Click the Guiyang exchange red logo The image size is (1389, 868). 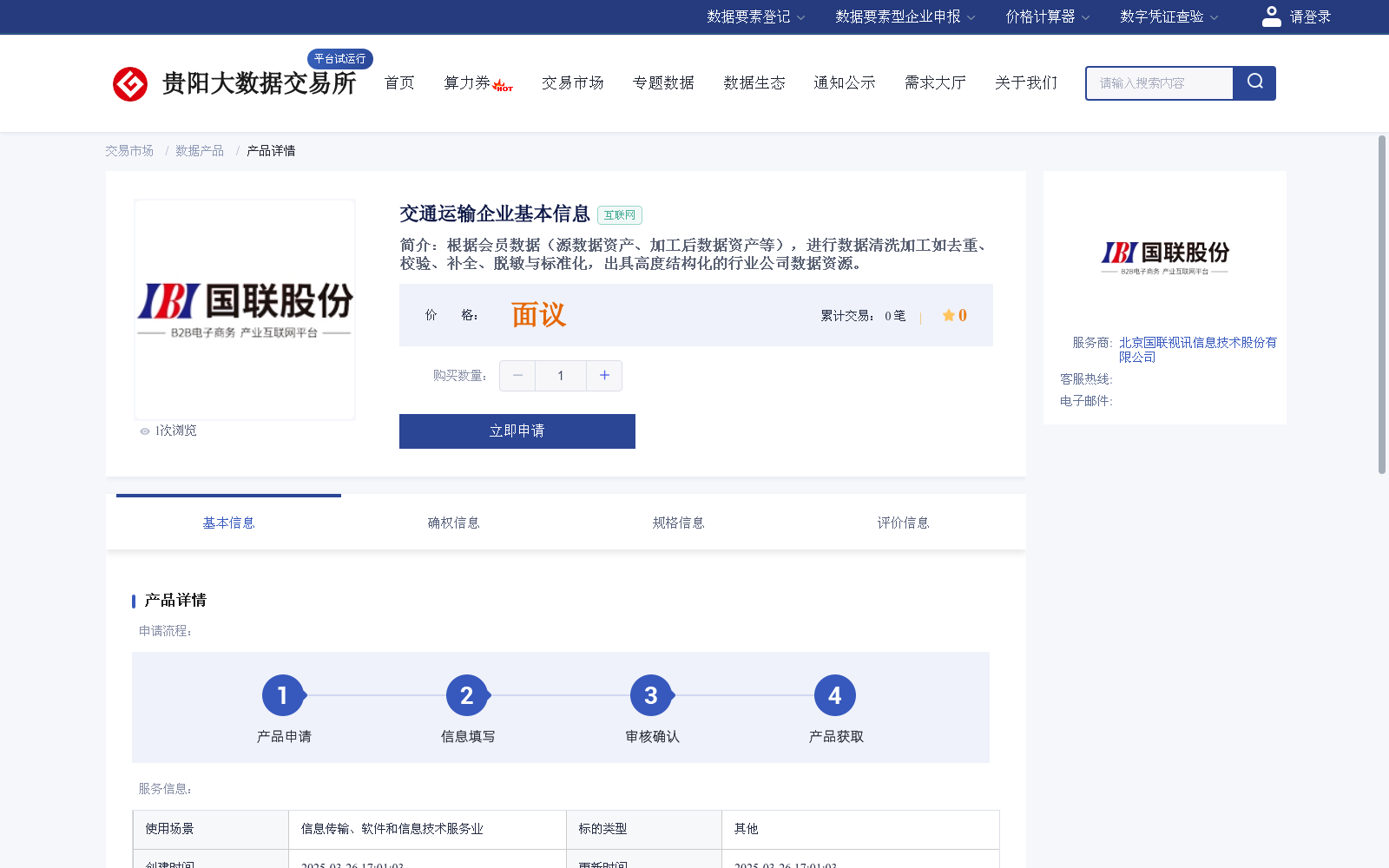(130, 83)
